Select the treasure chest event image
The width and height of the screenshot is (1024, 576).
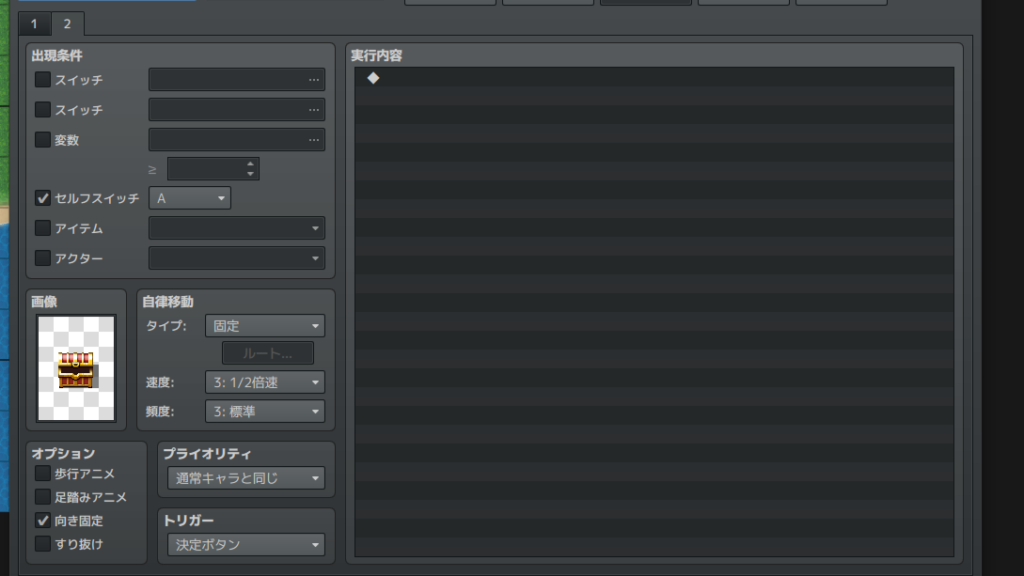[x=76, y=368]
